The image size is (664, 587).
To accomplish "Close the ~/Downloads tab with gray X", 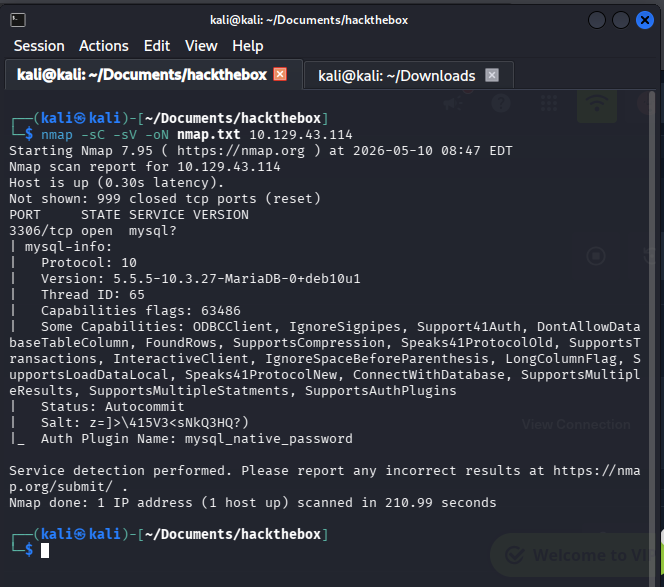I will (492, 75).
